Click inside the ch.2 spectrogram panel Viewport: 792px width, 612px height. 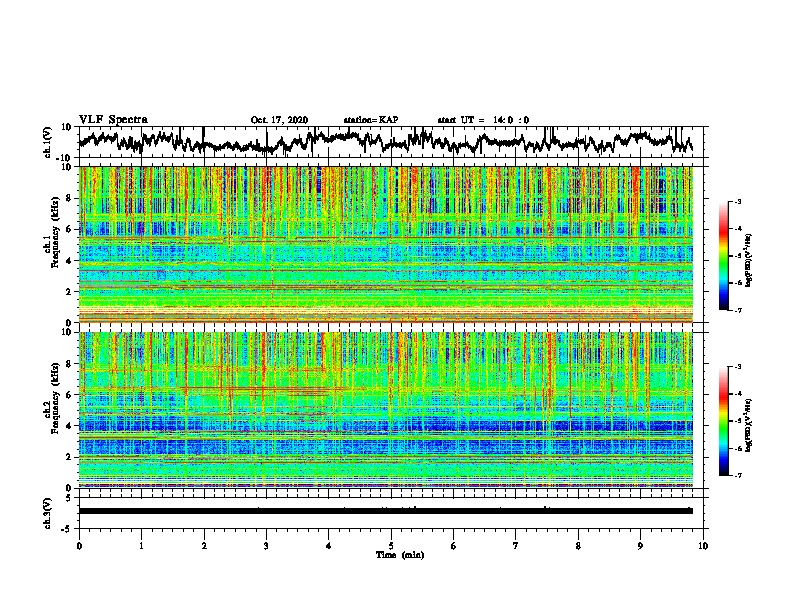pyautogui.click(x=386, y=410)
